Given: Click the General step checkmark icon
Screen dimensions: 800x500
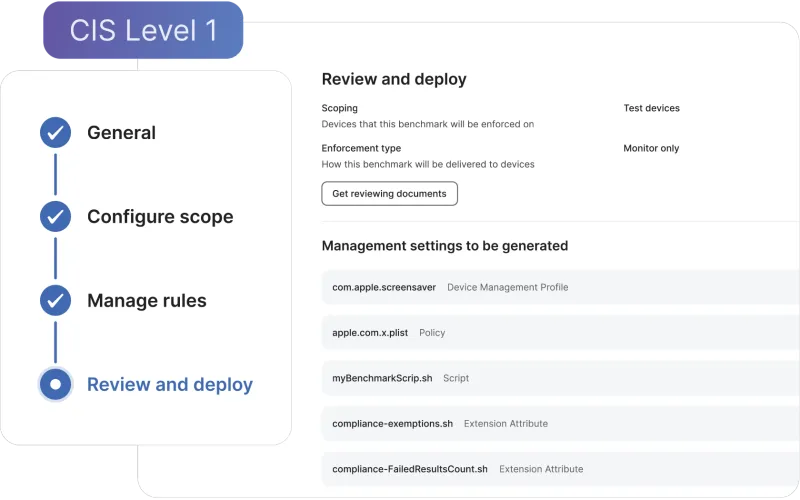Looking at the screenshot, I should point(56,133).
